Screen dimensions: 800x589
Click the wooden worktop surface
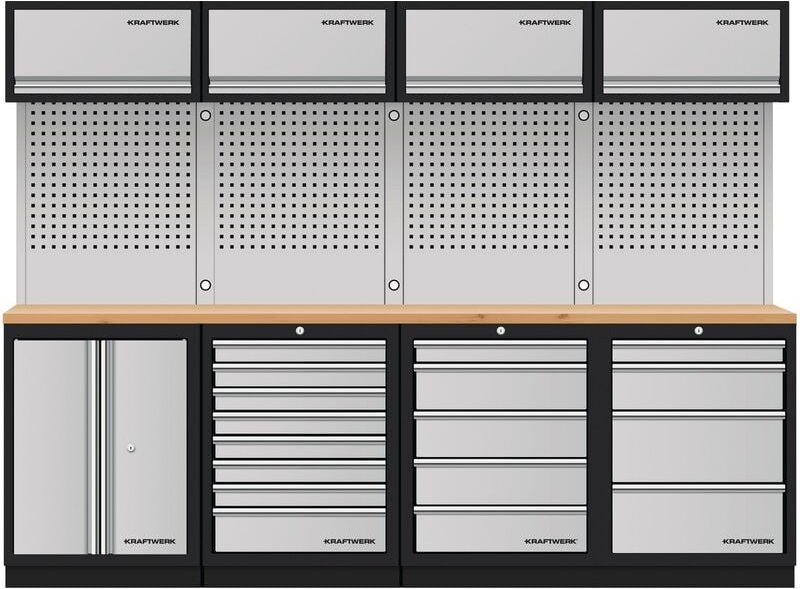[x=400, y=314]
